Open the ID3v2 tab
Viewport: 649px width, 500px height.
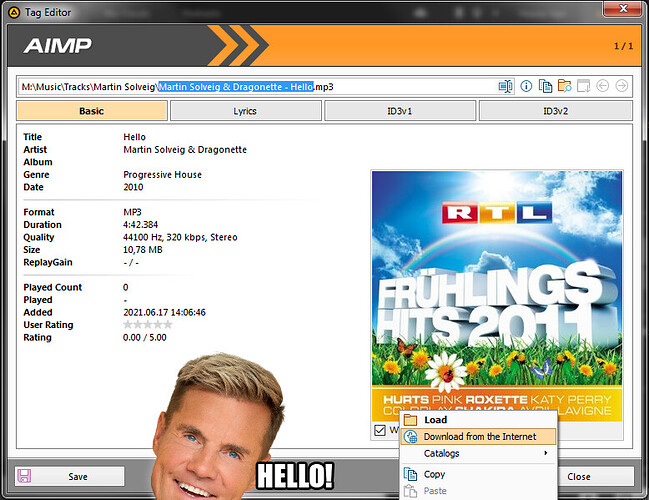coord(555,111)
